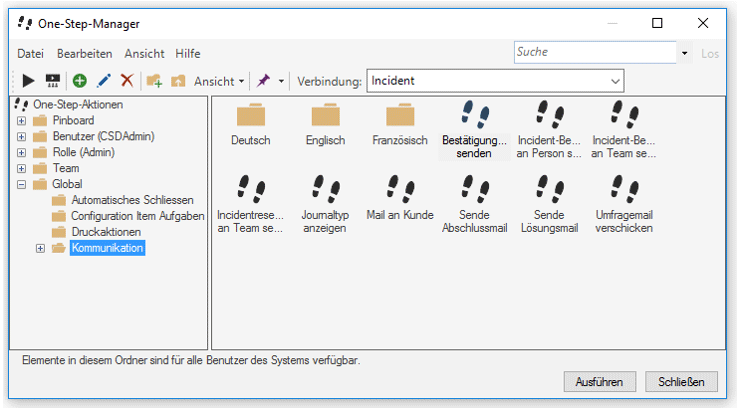The height and width of the screenshot is (408, 737).
Task: Collapse the Global tree node
Action: (x=22, y=184)
